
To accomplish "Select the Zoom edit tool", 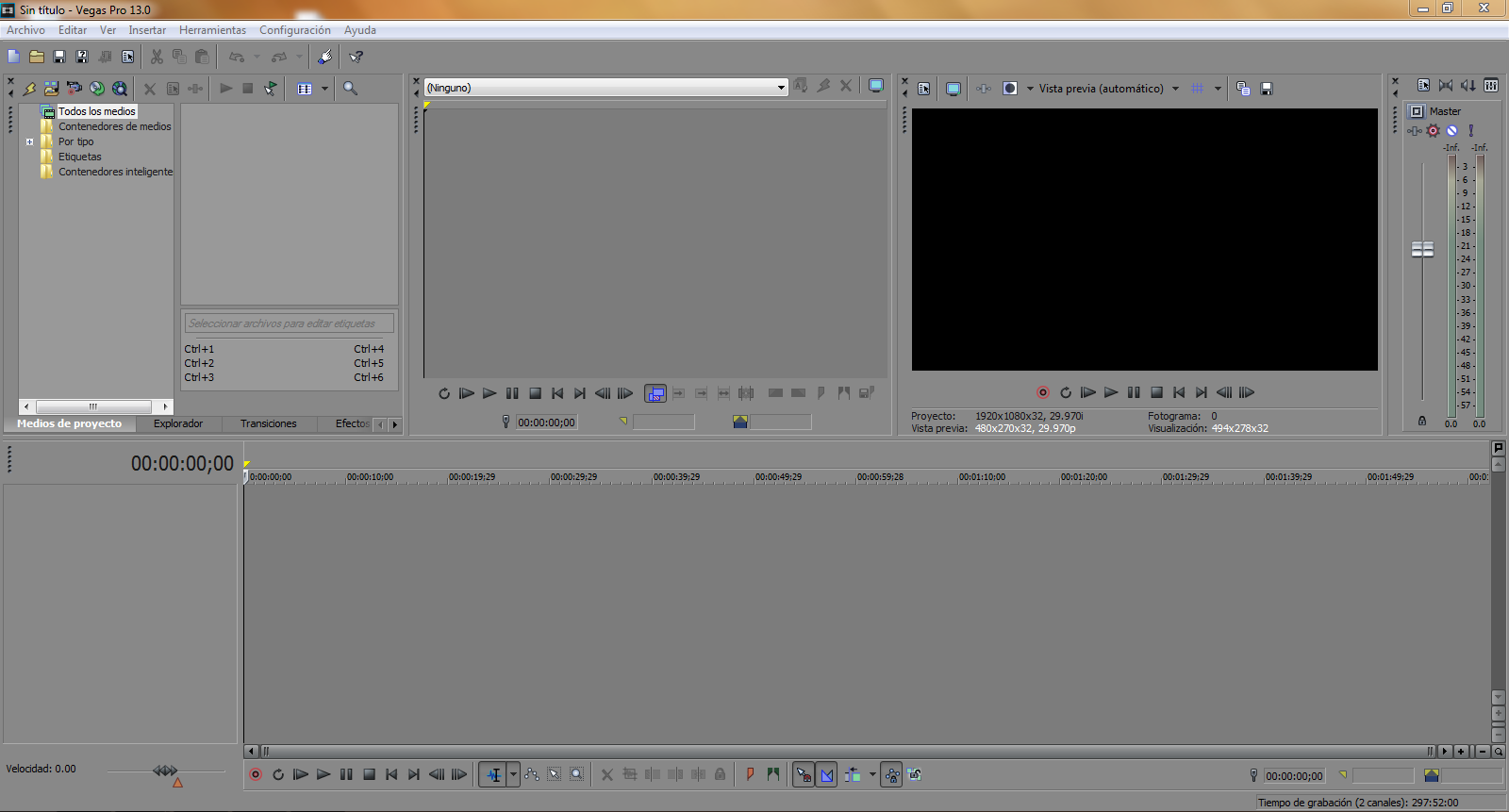I will [x=577, y=774].
